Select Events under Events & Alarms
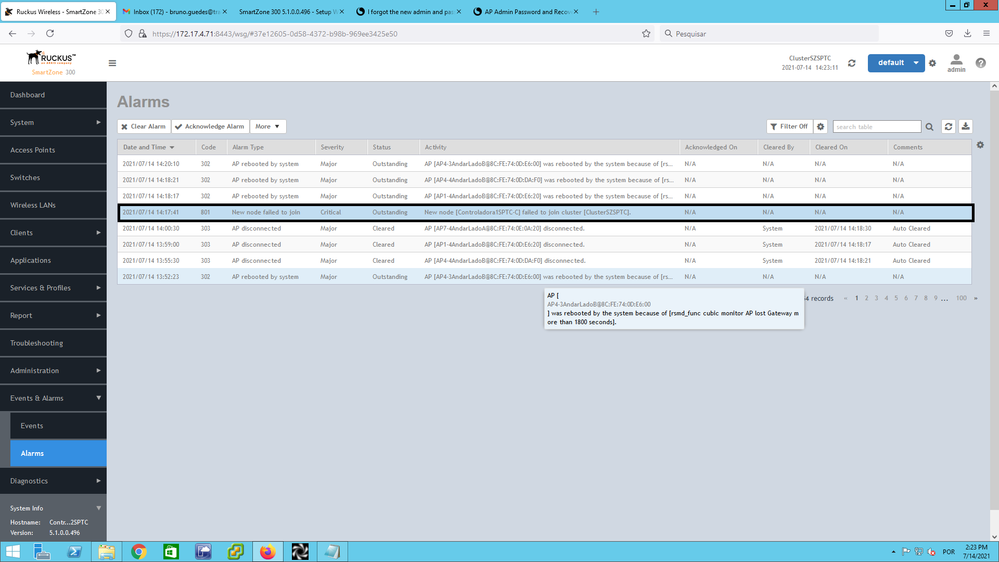Image resolution: width=999 pixels, height=562 pixels. [32, 426]
